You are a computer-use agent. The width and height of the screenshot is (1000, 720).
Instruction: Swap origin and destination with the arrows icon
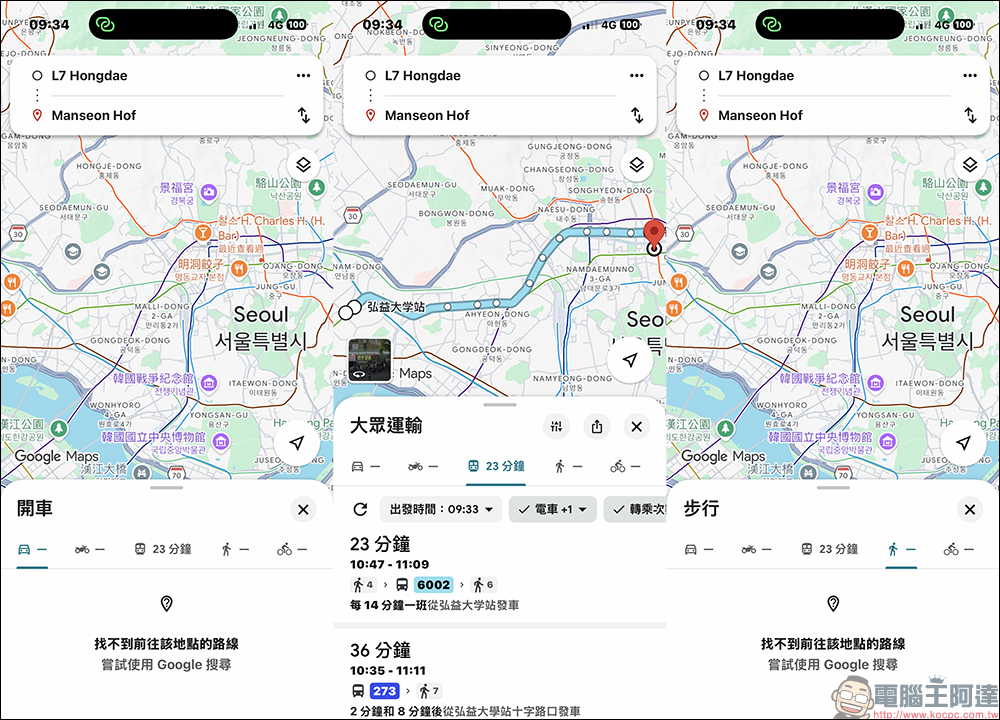[637, 115]
